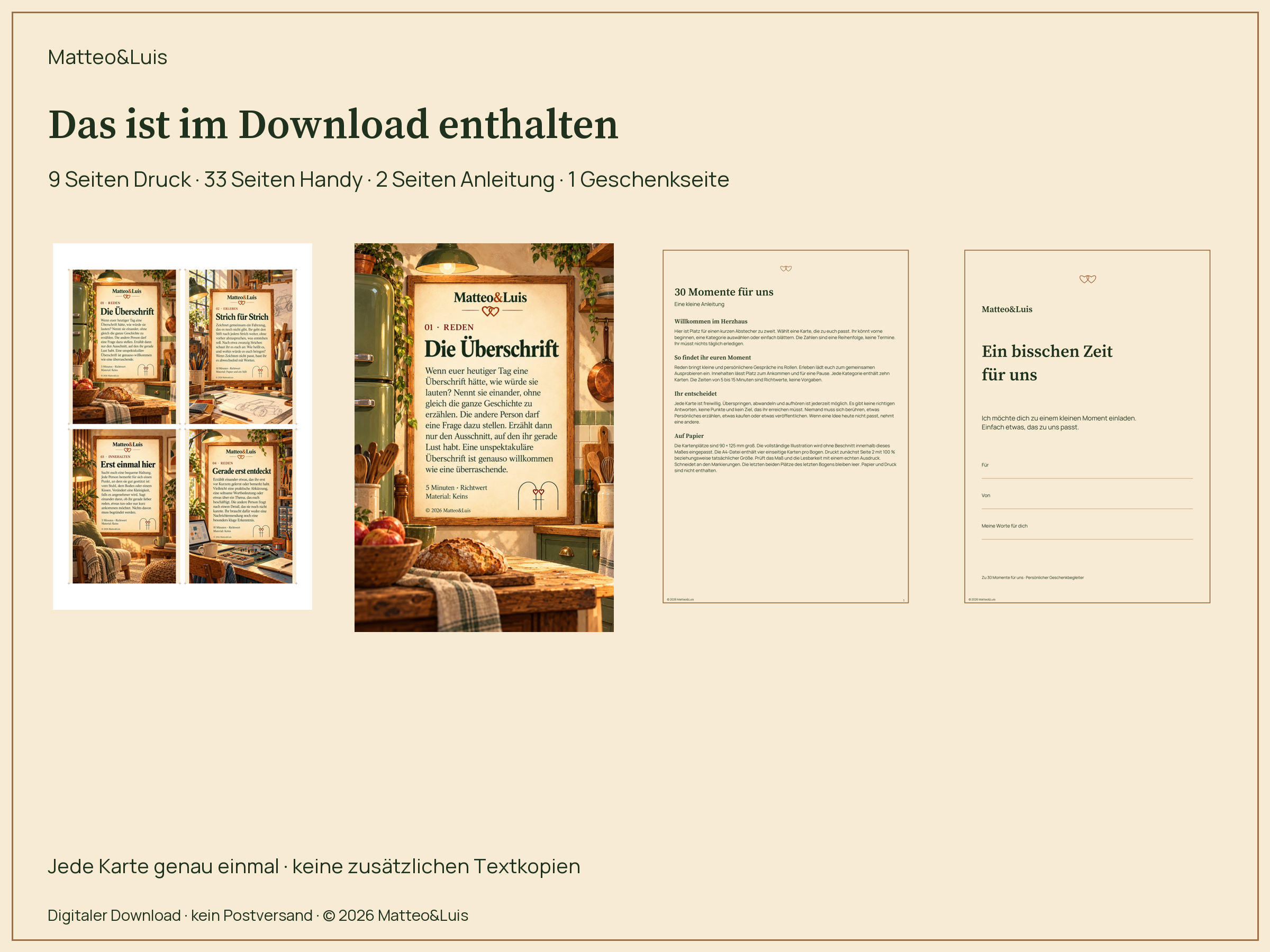This screenshot has width=1270, height=952.
Task: Select the 'Erst einmal hier' card in print sheet
Action: point(124,506)
